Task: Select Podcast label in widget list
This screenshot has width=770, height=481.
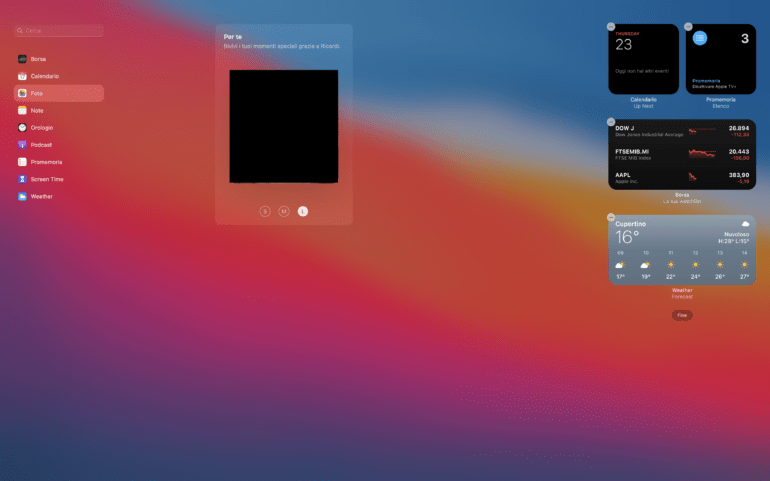Action: [x=41, y=145]
